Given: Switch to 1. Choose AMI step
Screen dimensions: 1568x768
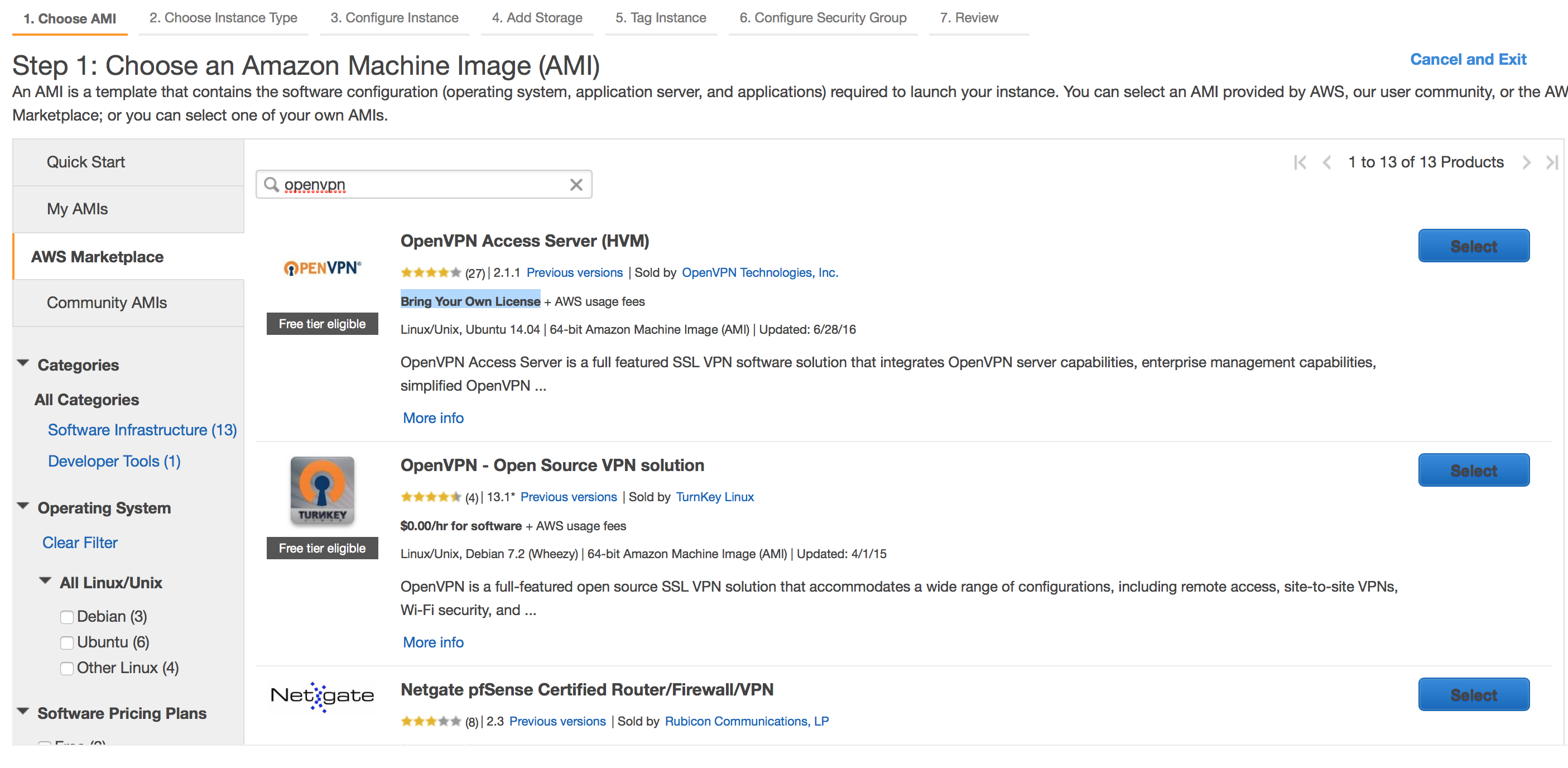Looking at the screenshot, I should [70, 18].
